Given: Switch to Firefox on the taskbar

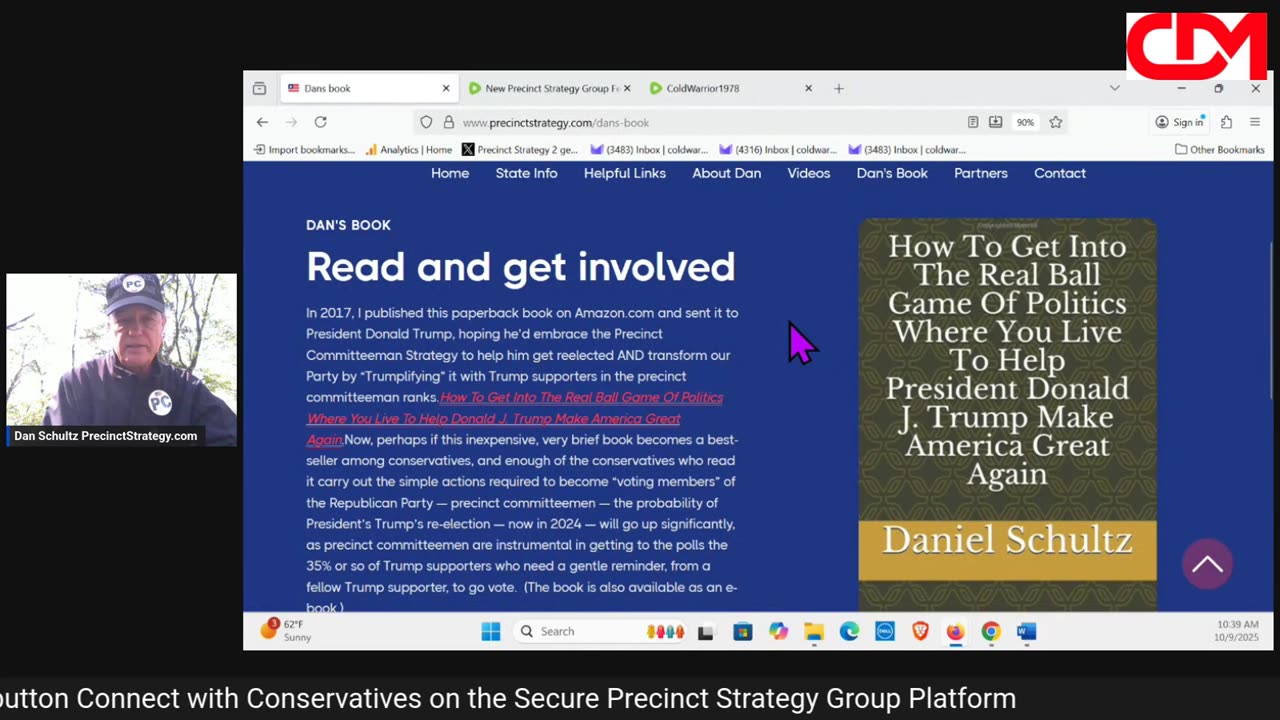Looking at the screenshot, I should click(x=955, y=631).
